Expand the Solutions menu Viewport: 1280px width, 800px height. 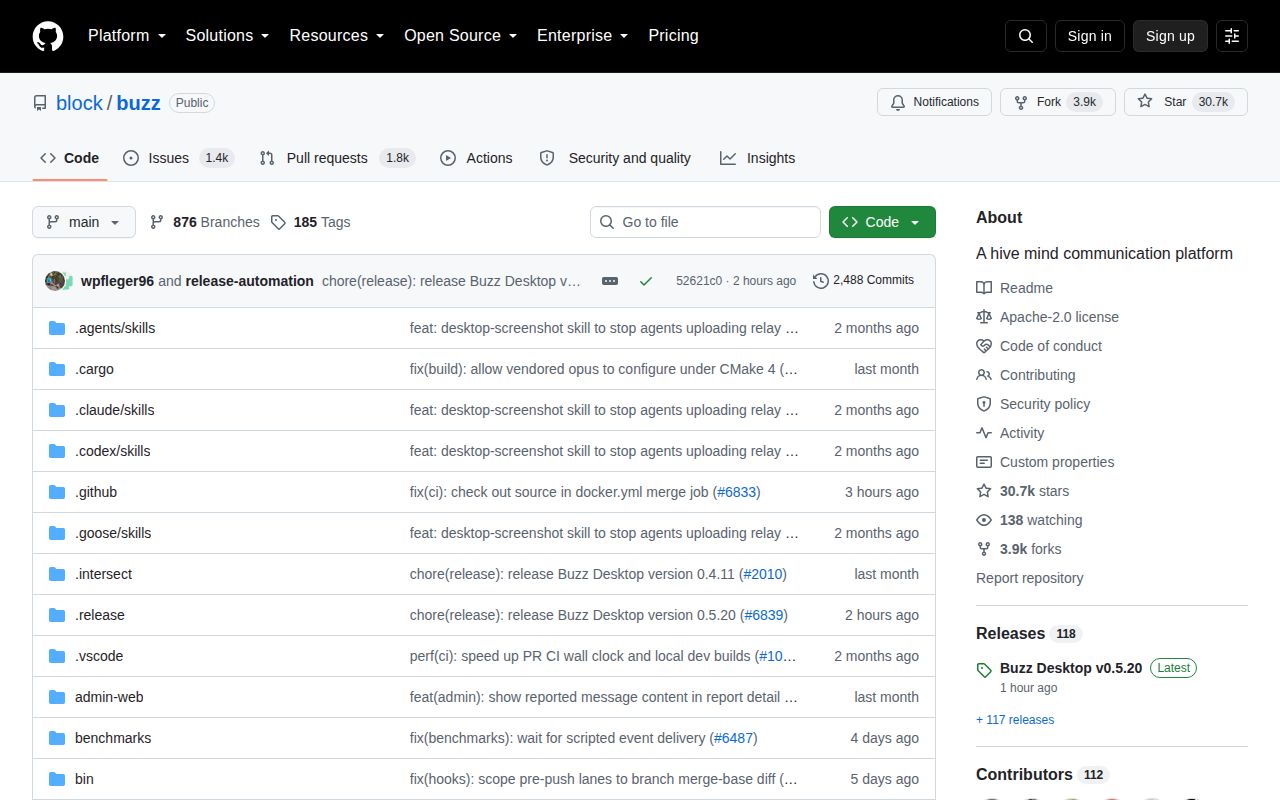pos(227,36)
